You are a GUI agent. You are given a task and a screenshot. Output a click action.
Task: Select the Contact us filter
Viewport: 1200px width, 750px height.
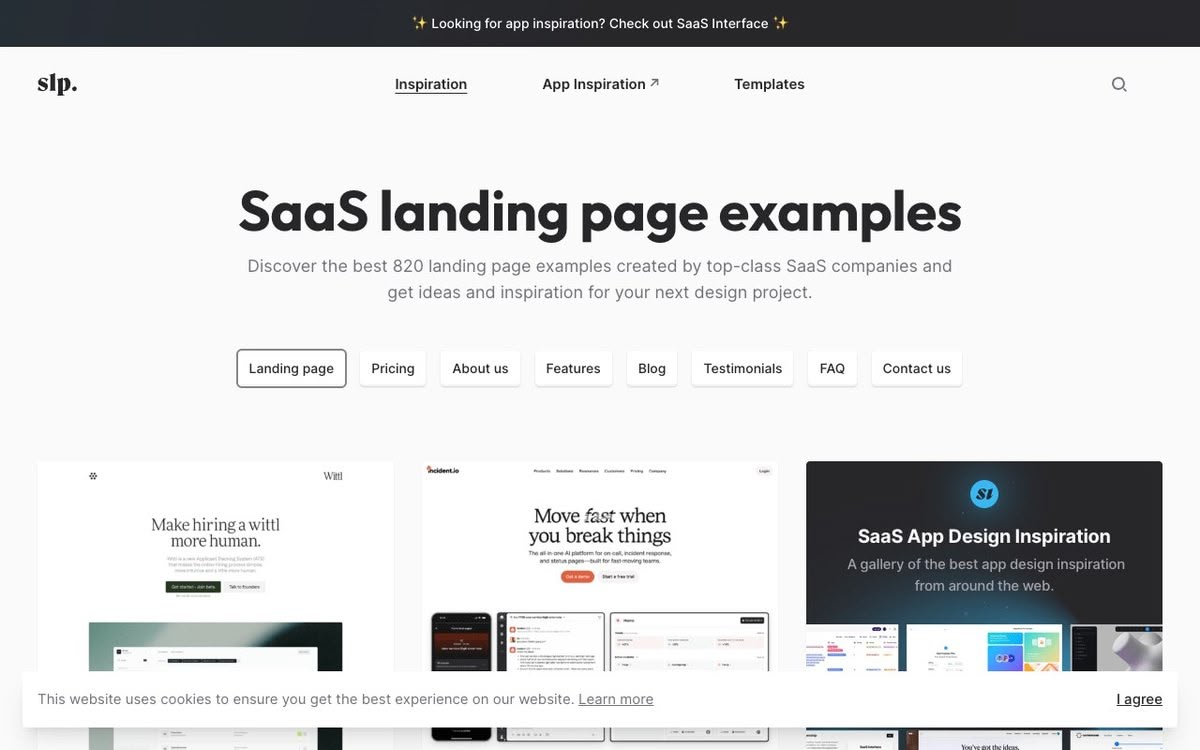point(916,368)
